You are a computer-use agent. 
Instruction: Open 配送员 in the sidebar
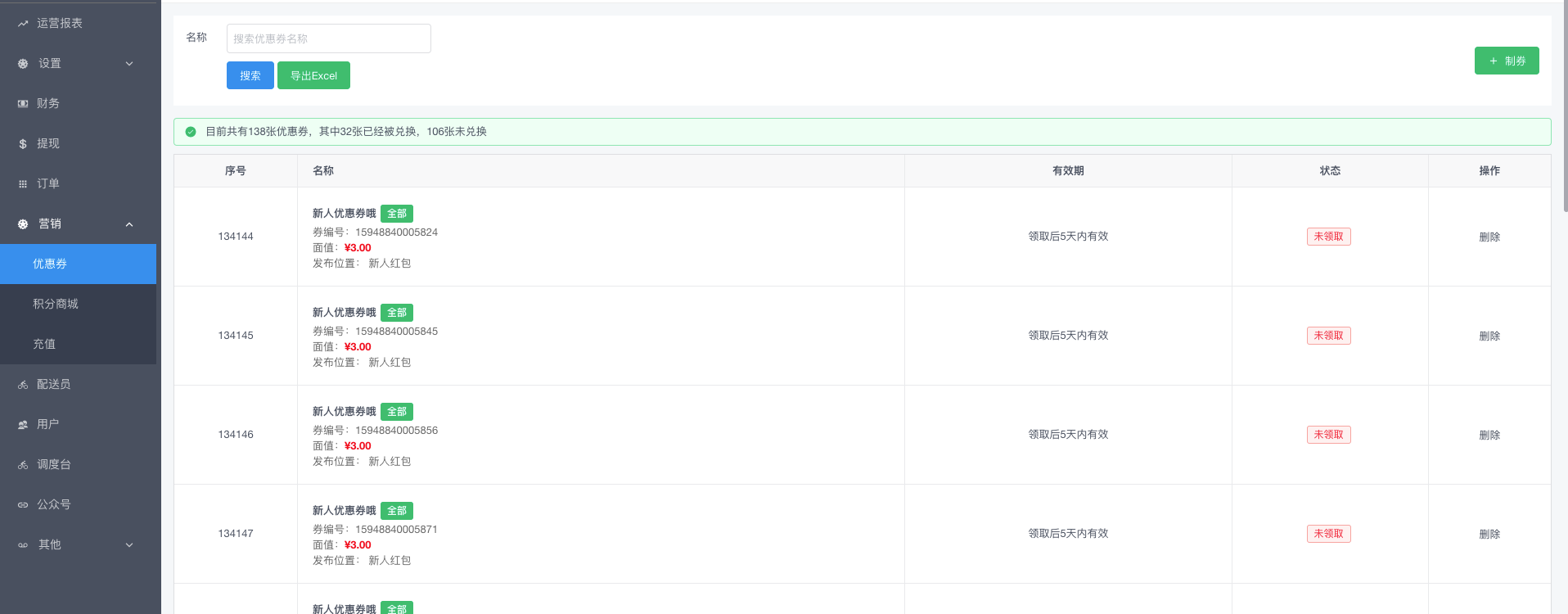[x=78, y=385]
